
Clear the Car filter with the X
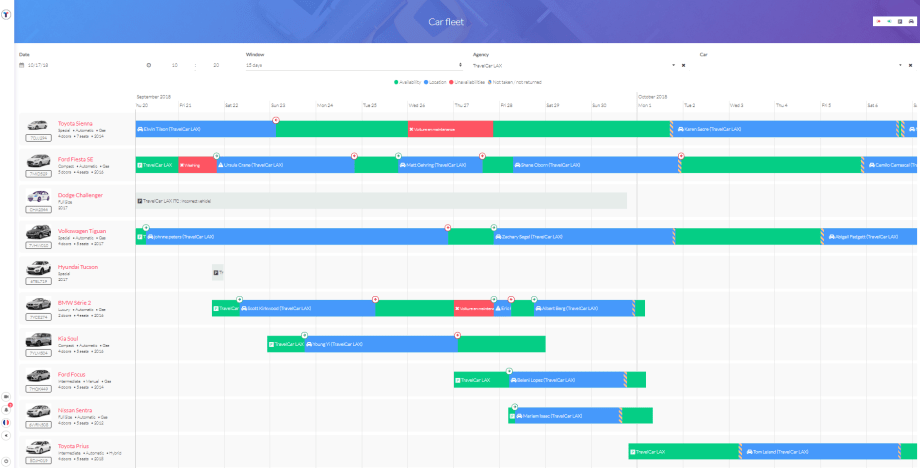coord(911,65)
